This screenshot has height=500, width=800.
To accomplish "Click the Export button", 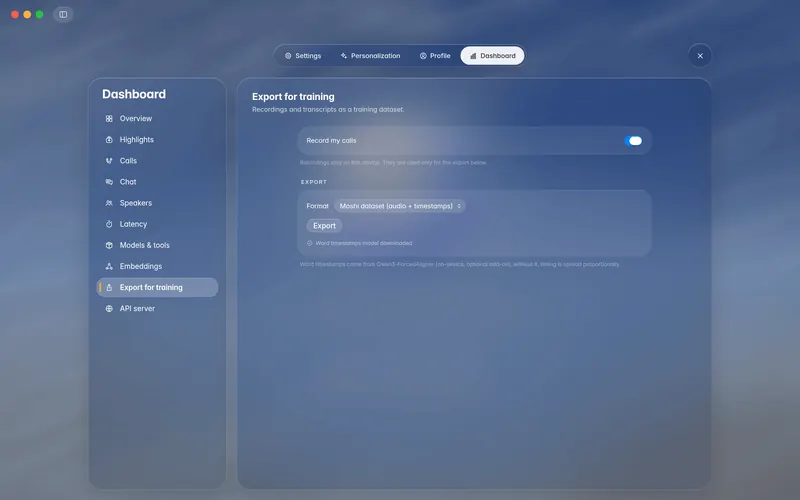I will [x=324, y=226].
